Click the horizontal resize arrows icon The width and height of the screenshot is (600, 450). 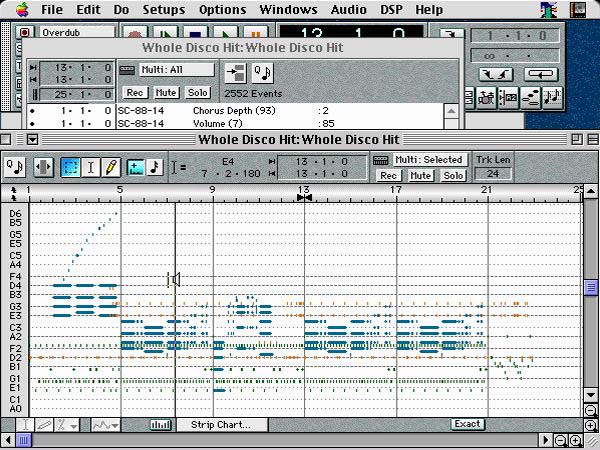43,167
